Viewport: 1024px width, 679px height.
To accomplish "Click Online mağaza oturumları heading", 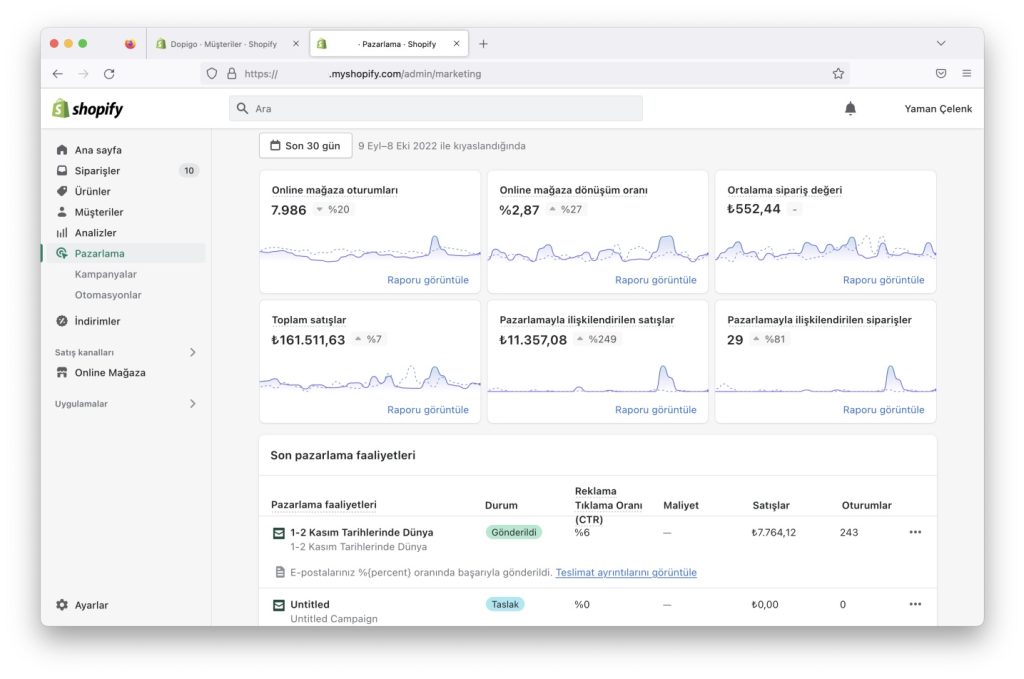I will [334, 190].
